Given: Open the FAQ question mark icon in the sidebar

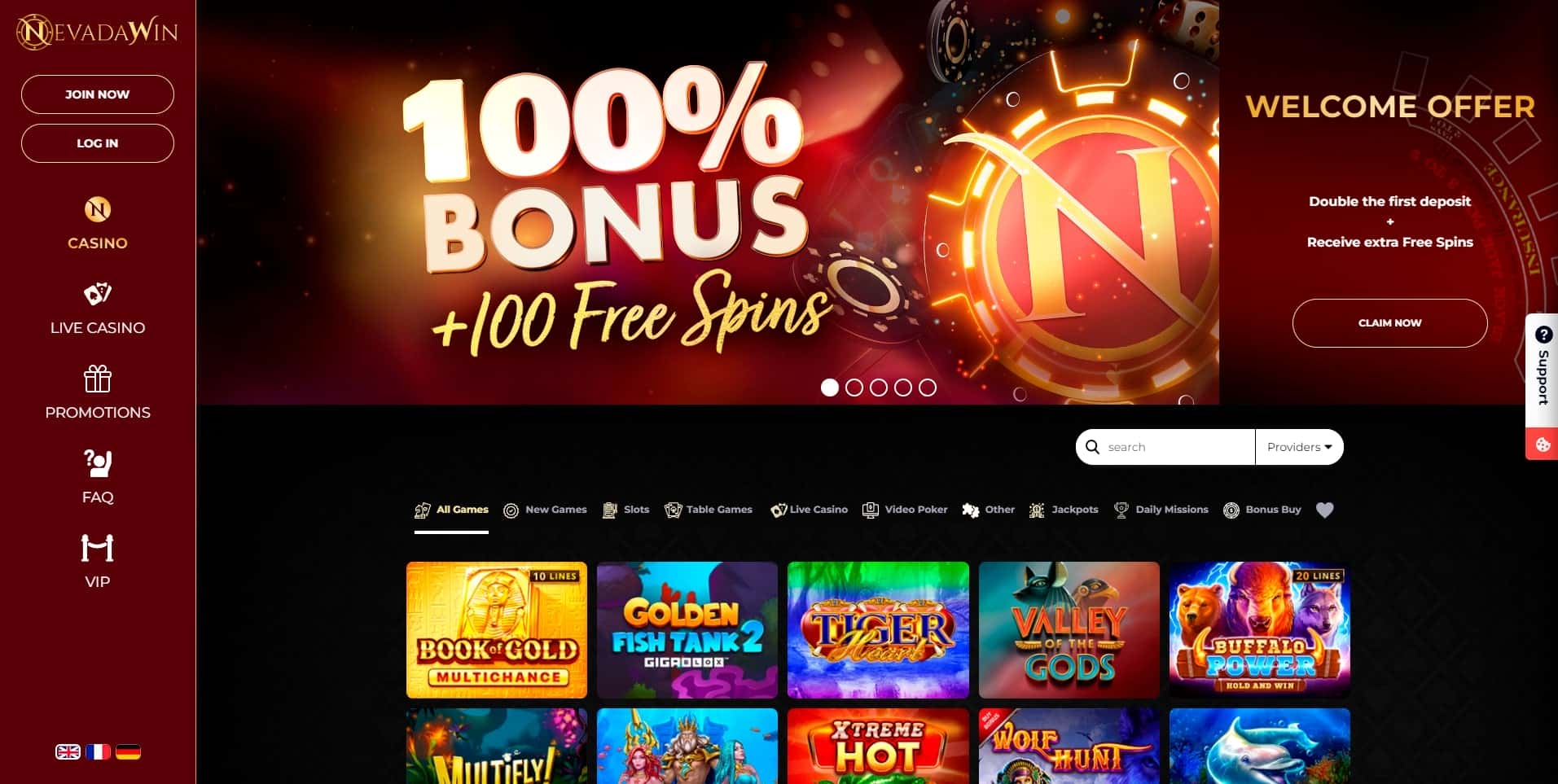Looking at the screenshot, I should click(x=98, y=463).
